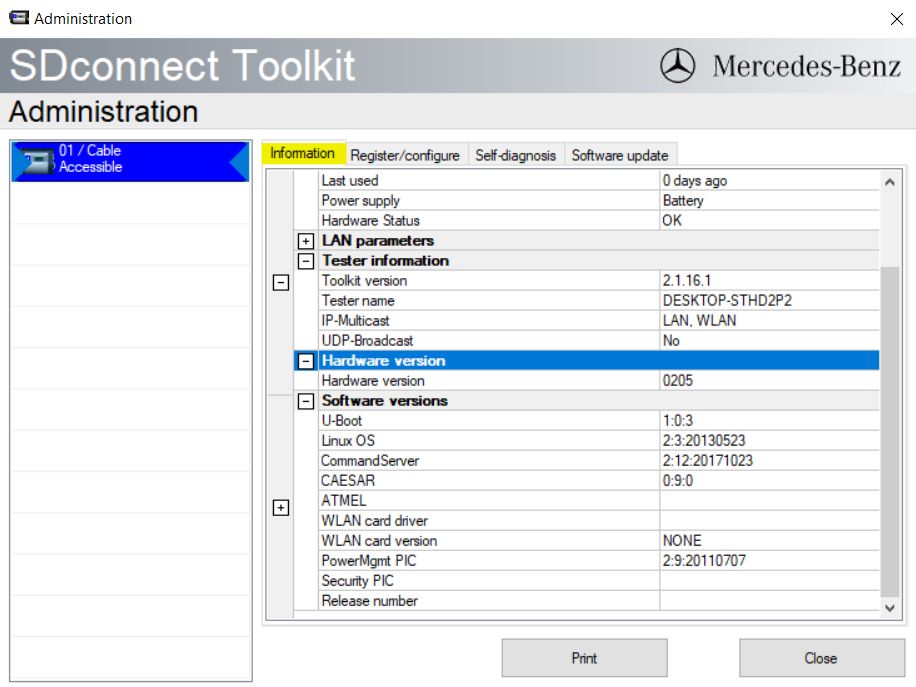916x687 pixels.
Task: Select the Last used row label
Action: pyautogui.click(x=350, y=181)
